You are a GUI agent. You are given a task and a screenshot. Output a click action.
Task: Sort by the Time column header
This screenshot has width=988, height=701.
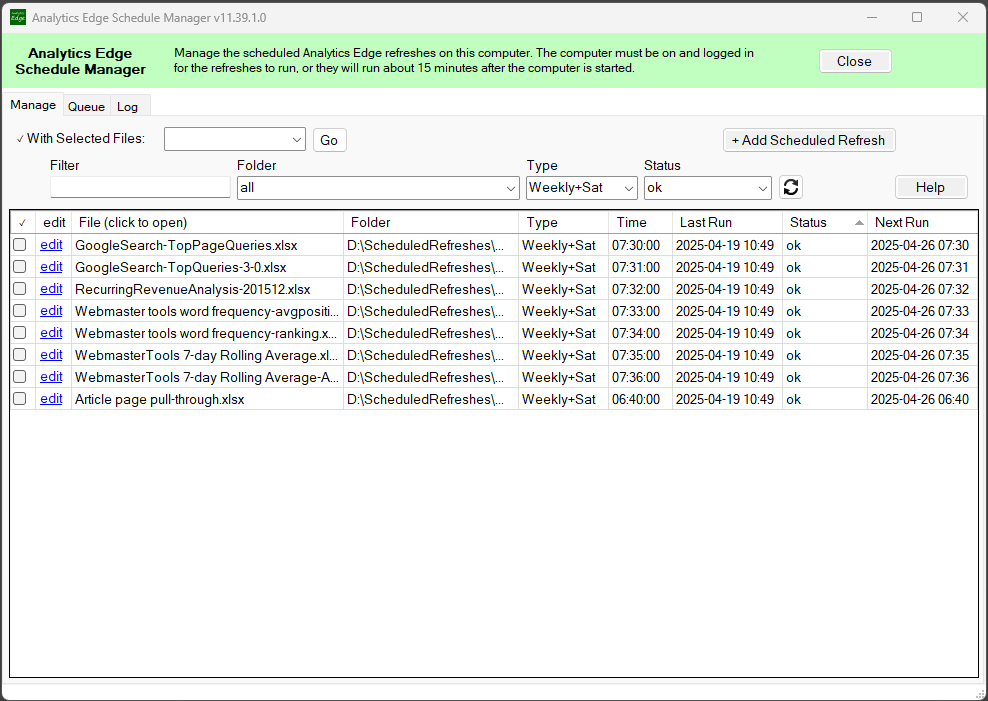click(640, 222)
